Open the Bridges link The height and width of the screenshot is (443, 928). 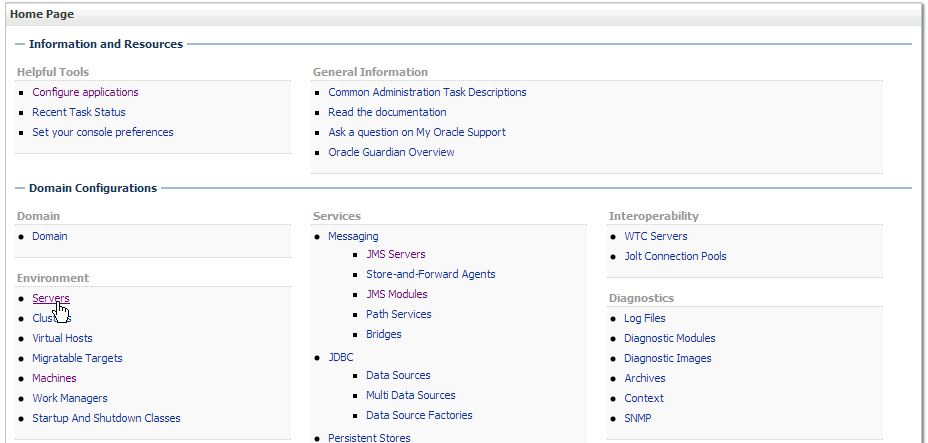point(384,334)
